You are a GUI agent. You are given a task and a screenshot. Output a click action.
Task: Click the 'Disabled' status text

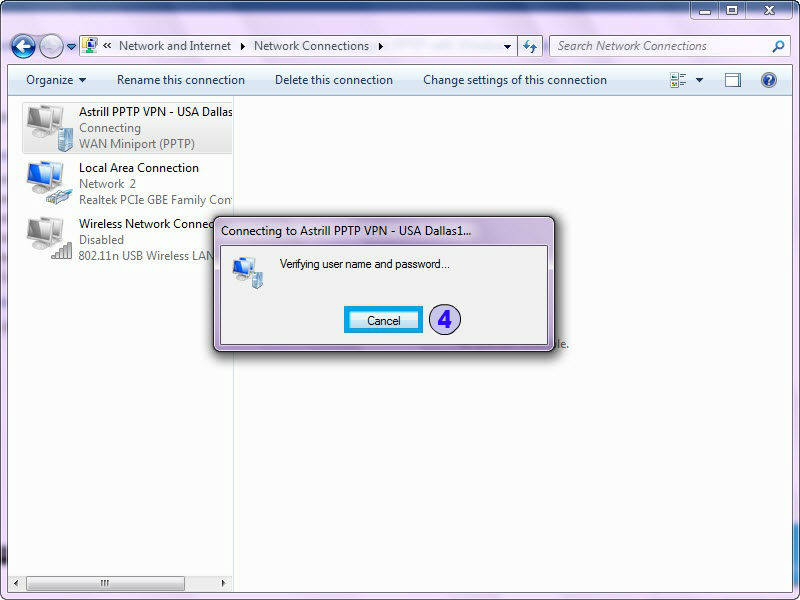tap(101, 239)
